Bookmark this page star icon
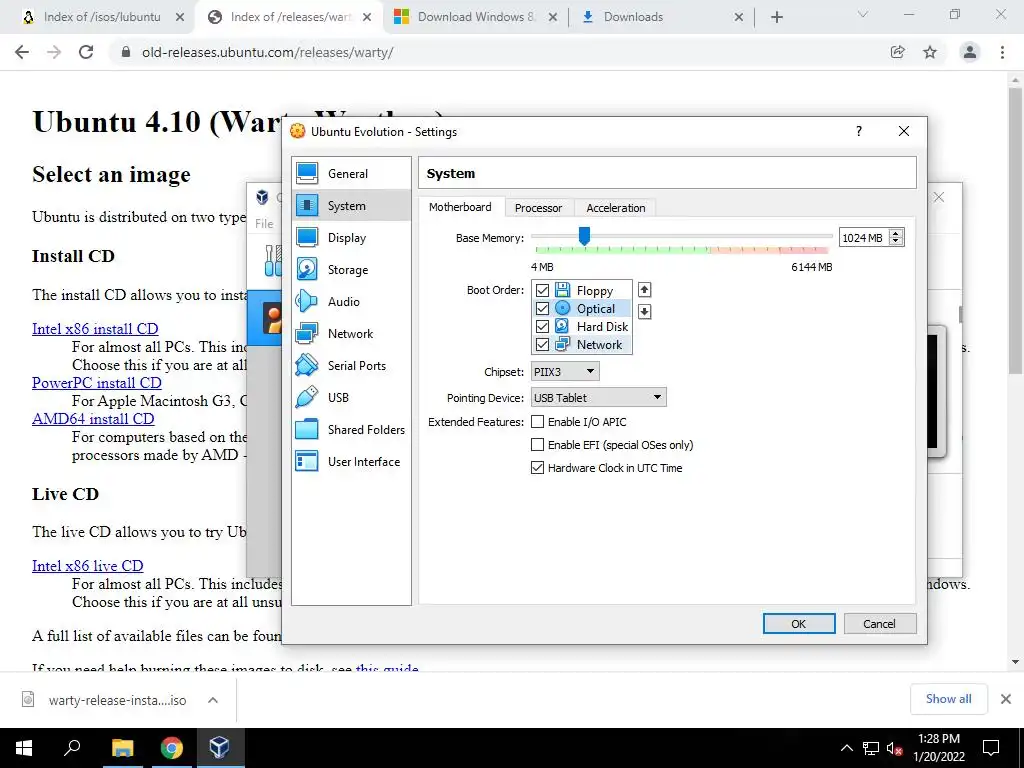 coord(930,52)
